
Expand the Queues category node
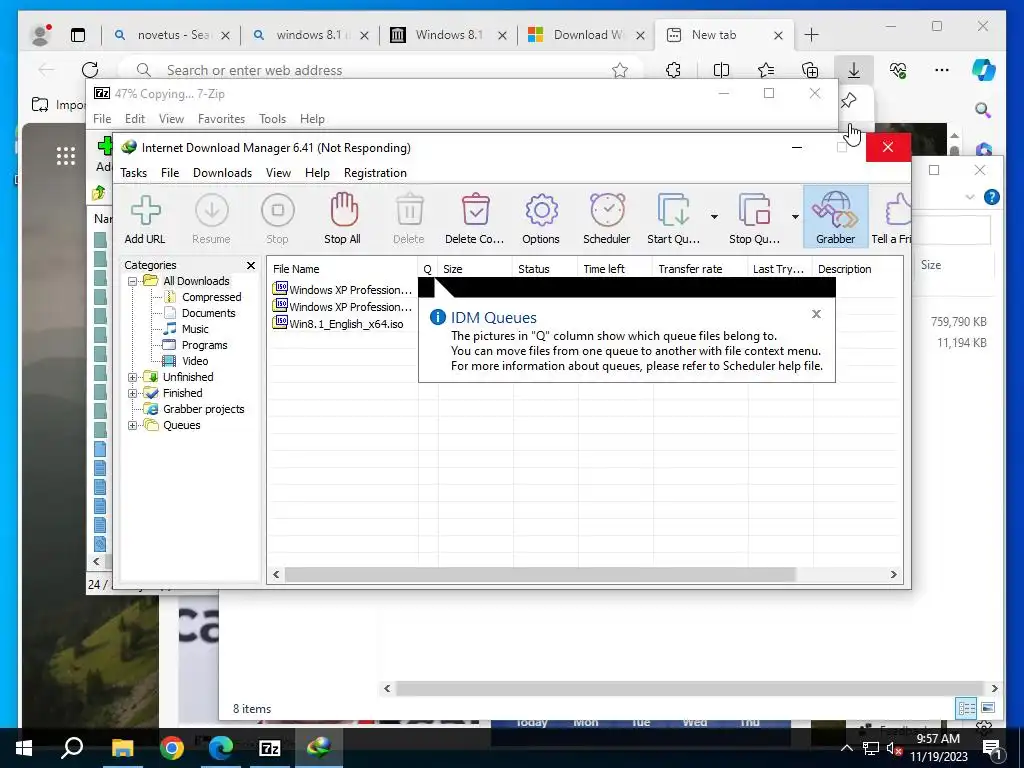pos(133,425)
